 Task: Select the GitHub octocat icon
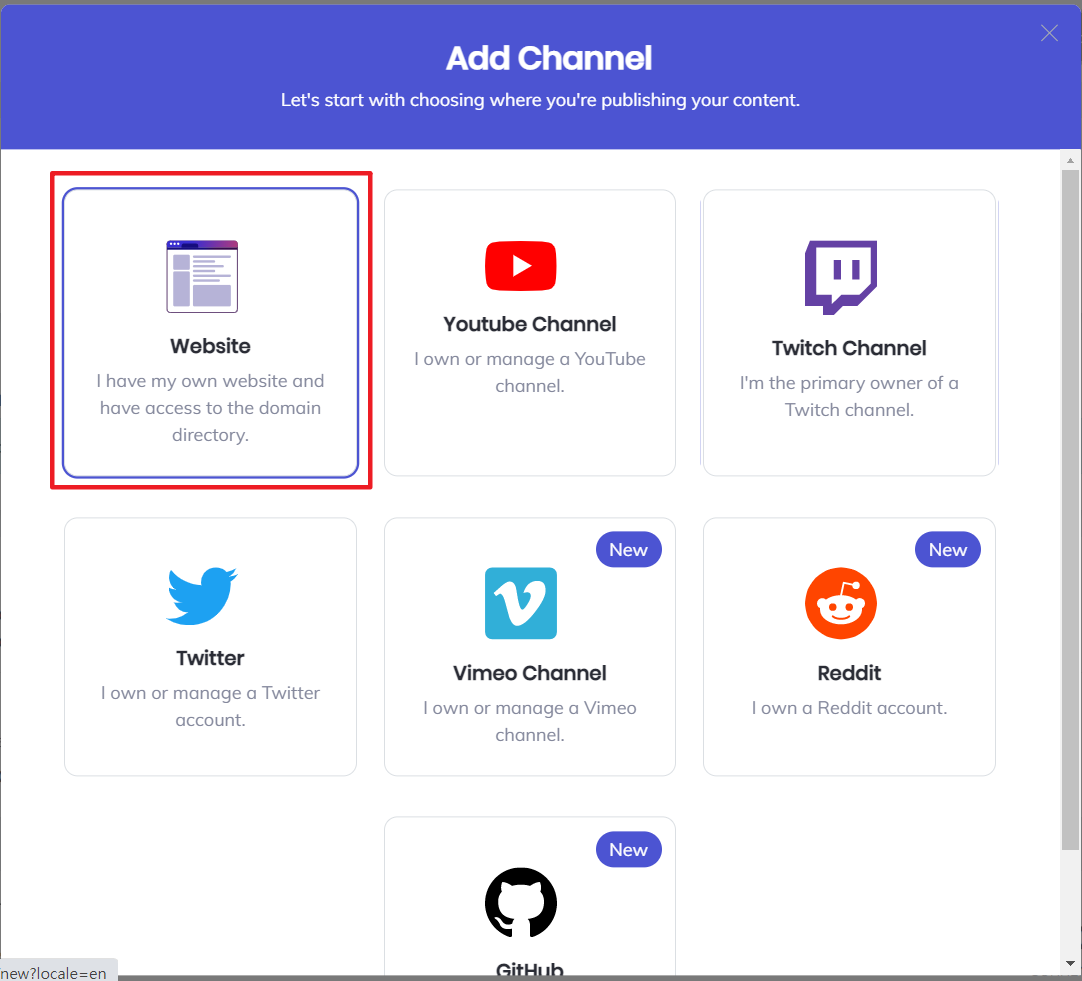[x=520, y=902]
